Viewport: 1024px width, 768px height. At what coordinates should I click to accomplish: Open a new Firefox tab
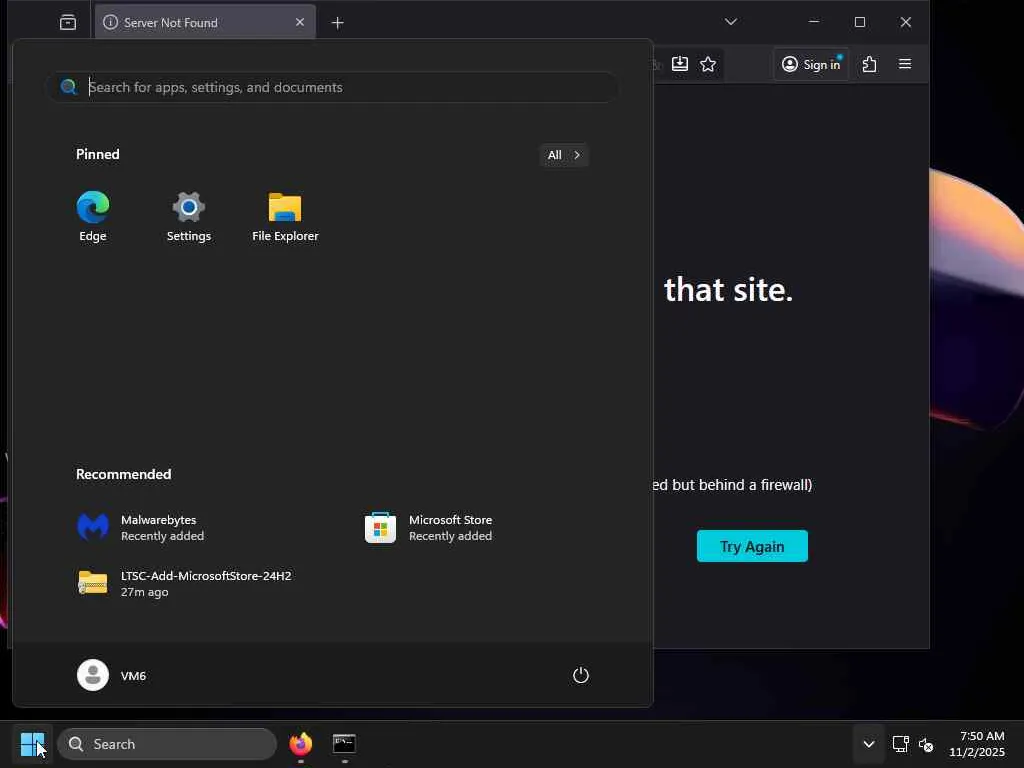[338, 23]
